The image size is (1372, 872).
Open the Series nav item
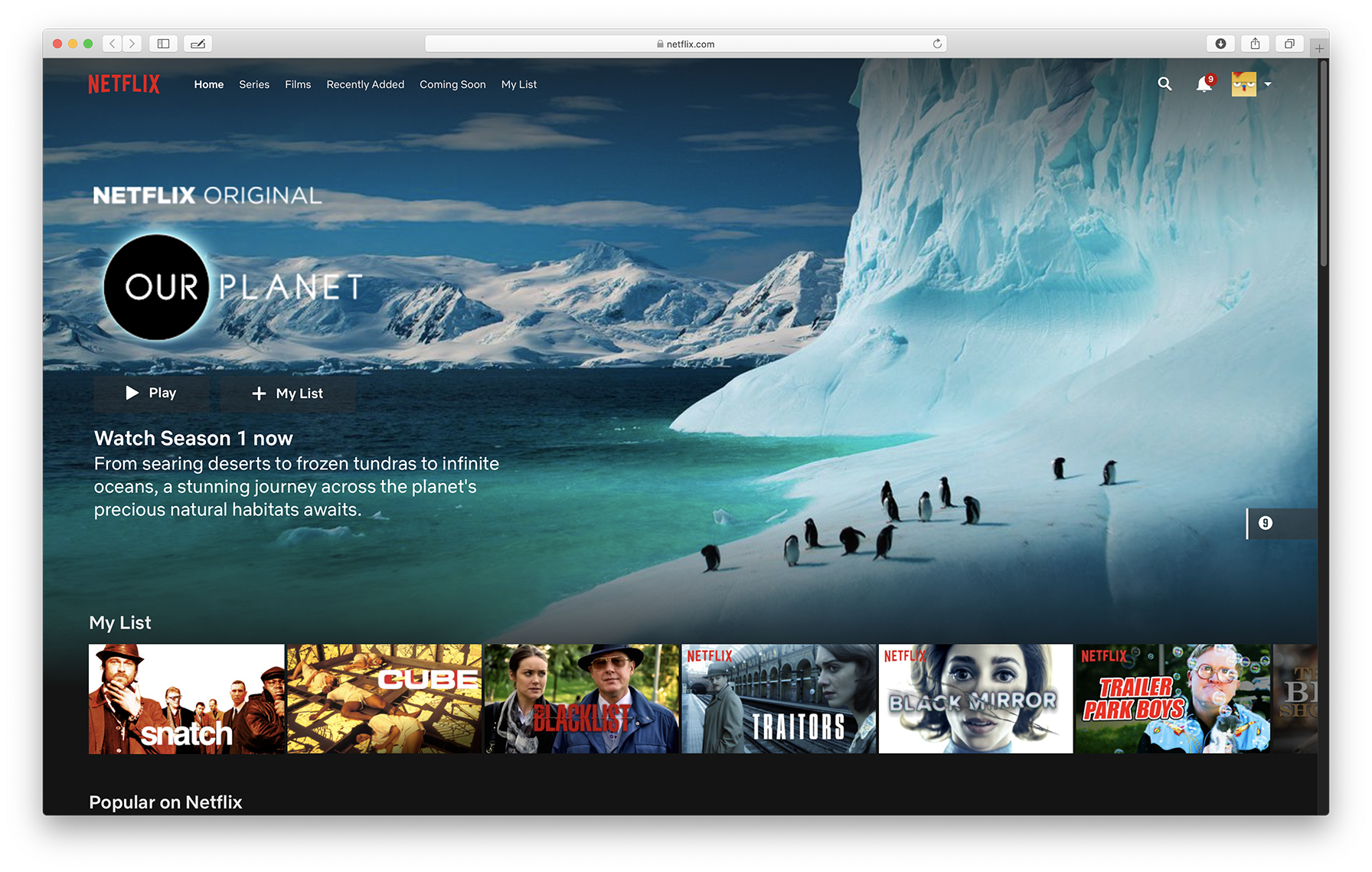[x=254, y=84]
